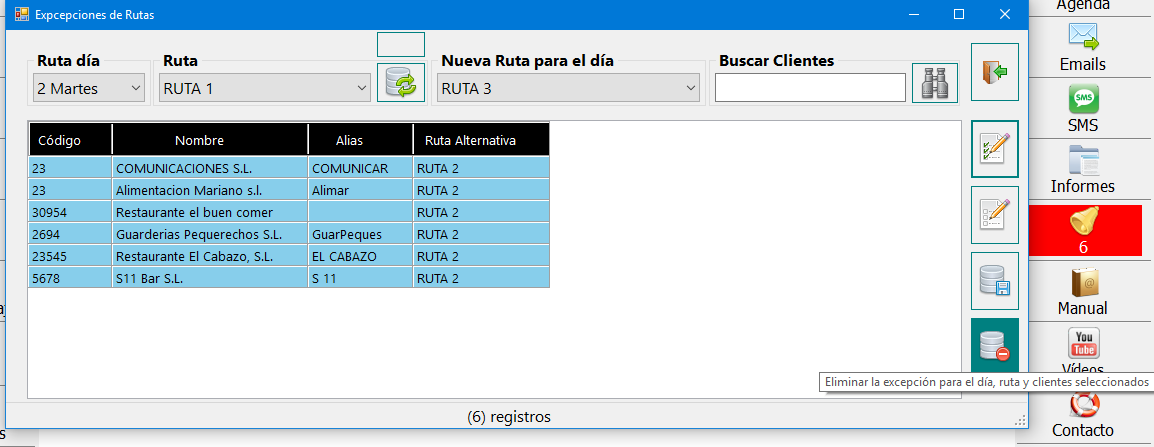The width and height of the screenshot is (1154, 447).
Task: Open the Manual book icon
Action: (1083, 292)
